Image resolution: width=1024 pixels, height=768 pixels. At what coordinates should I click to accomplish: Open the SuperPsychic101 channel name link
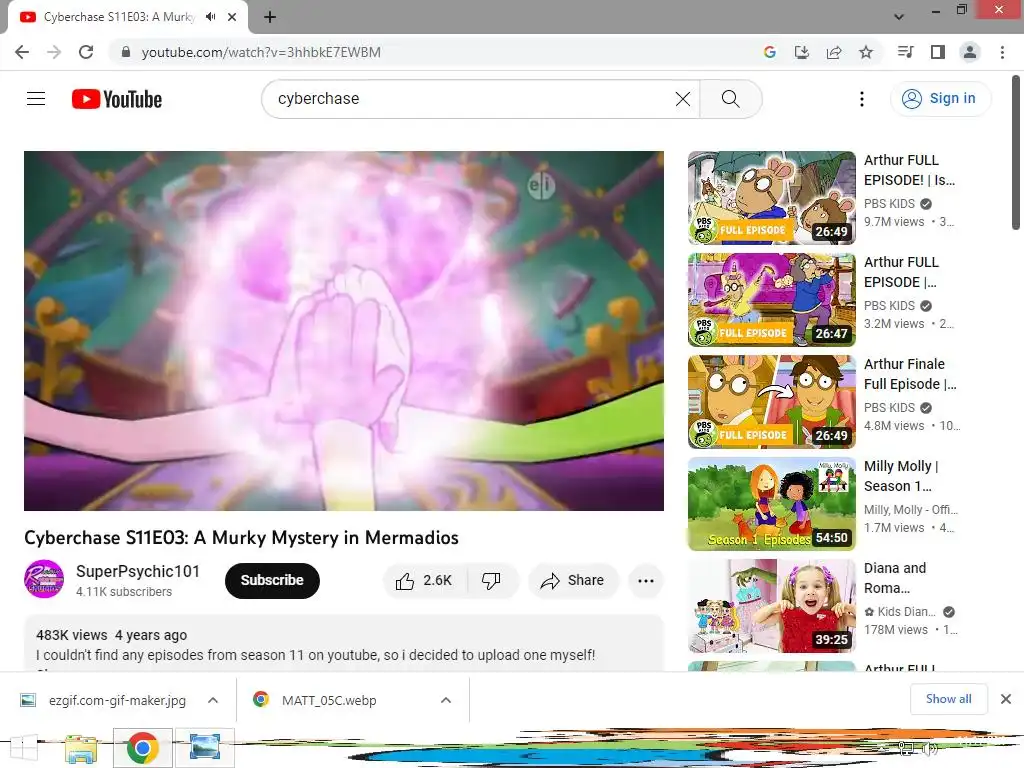(138, 571)
